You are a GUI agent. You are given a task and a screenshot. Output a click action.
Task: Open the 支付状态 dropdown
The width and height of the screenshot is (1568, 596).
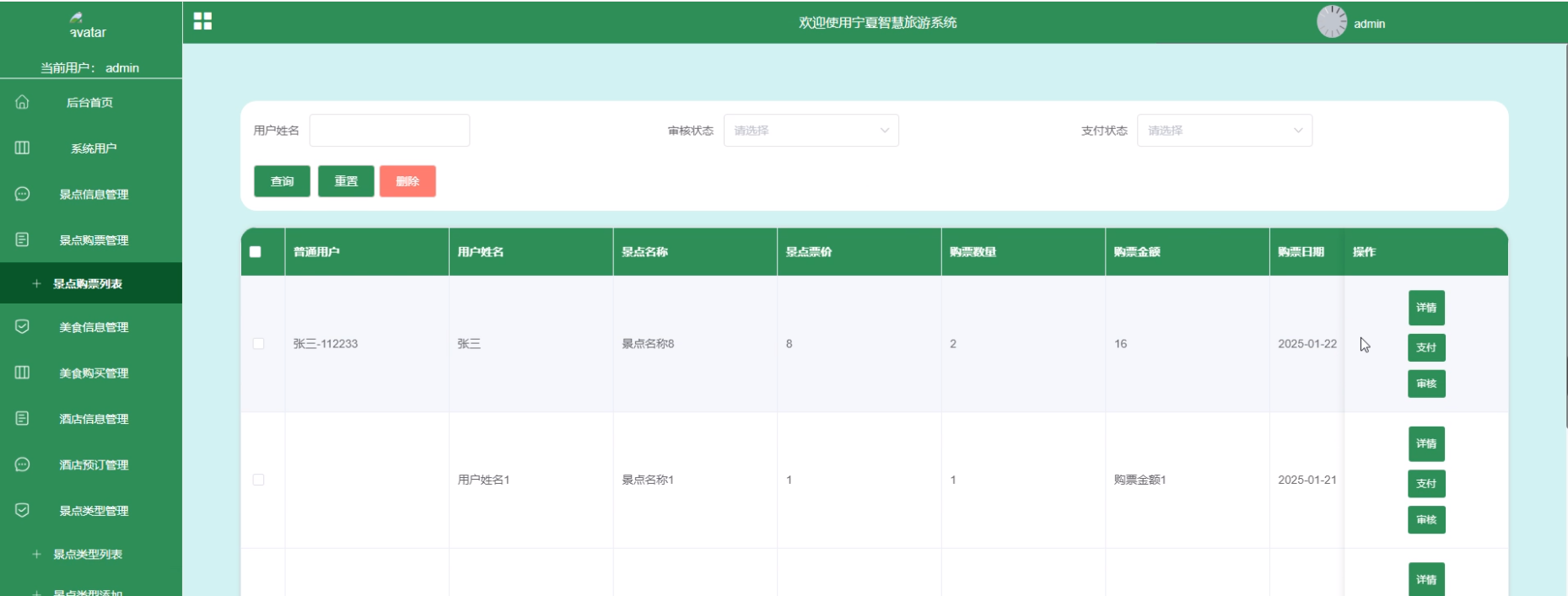pos(1225,131)
